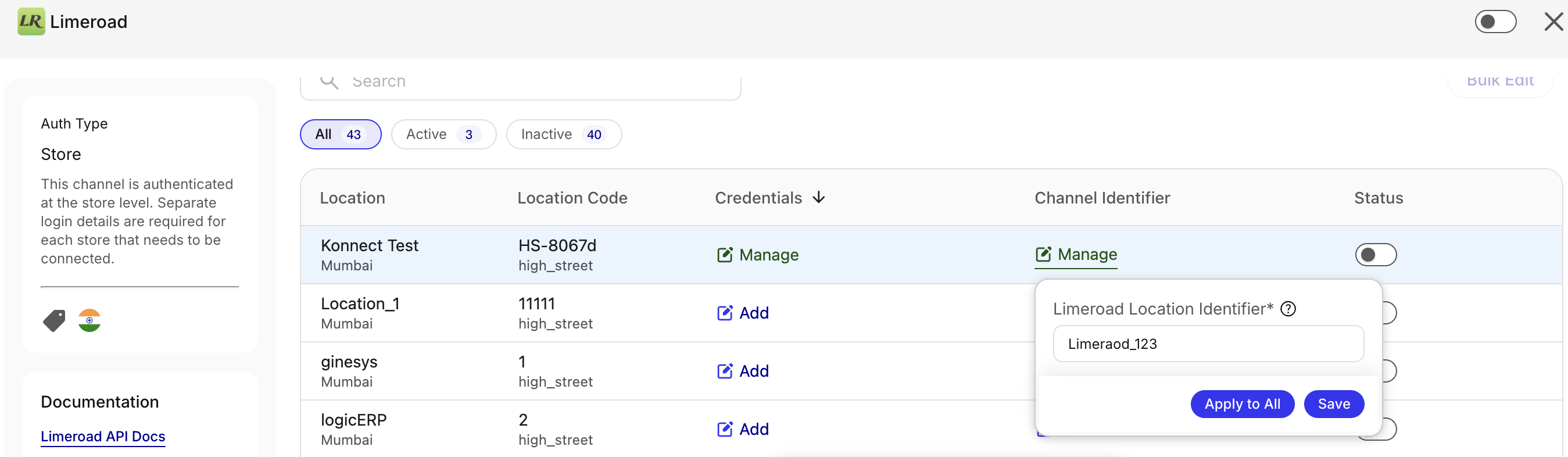Add credentials for ginesys
This screenshot has height=457, width=1568.
[743, 370]
